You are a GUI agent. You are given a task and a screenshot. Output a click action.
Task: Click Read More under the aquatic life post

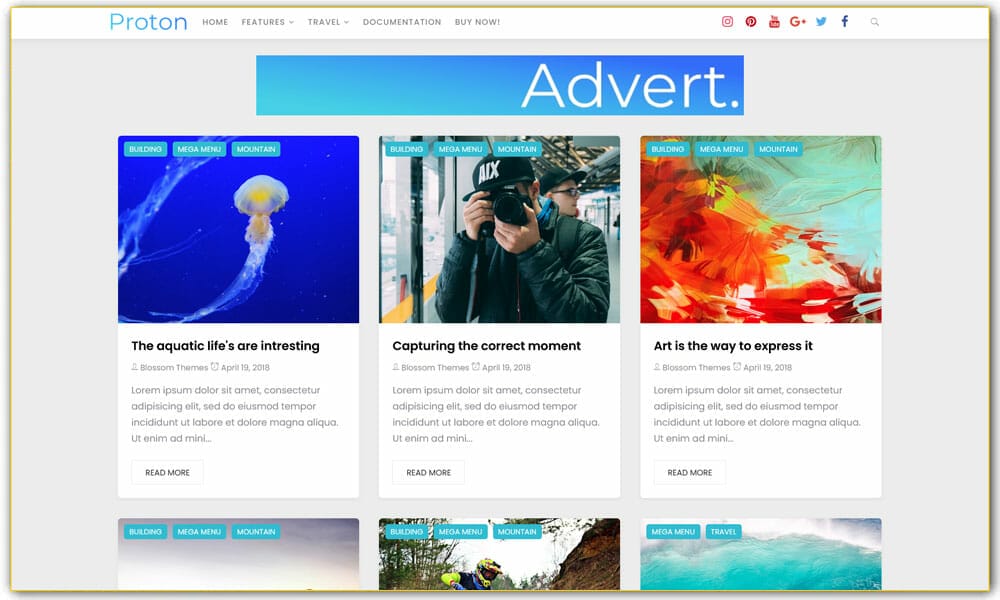point(167,472)
